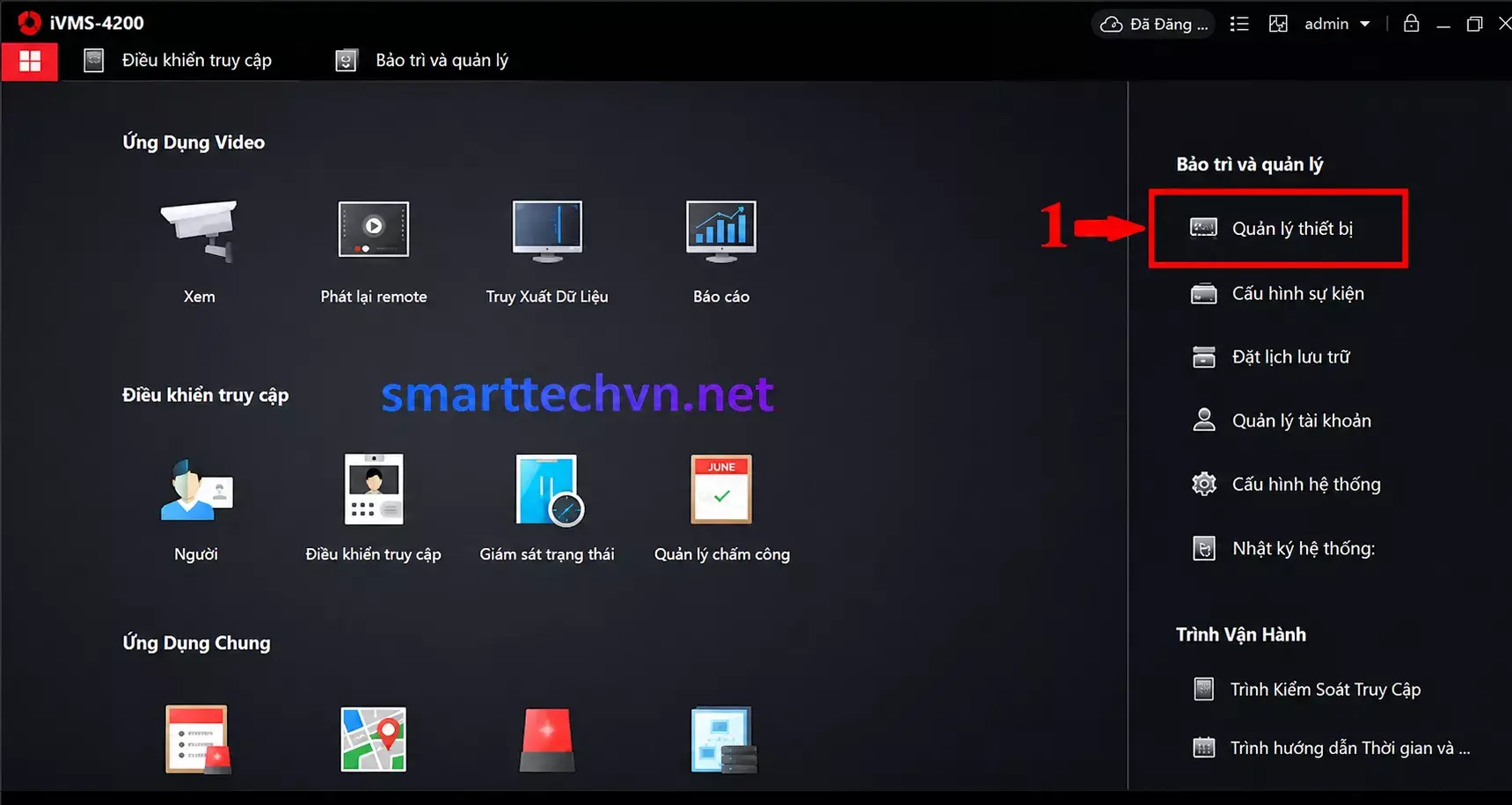Click the Người label
The image size is (1512, 805).
point(196,554)
